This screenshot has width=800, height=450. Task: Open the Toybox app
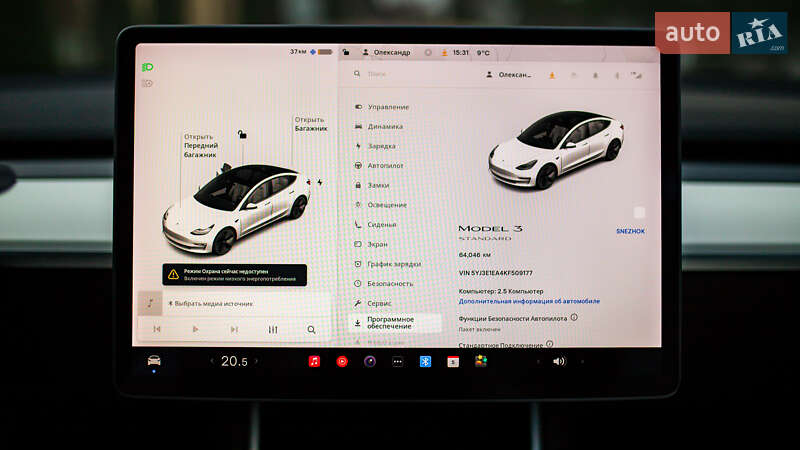(481, 361)
